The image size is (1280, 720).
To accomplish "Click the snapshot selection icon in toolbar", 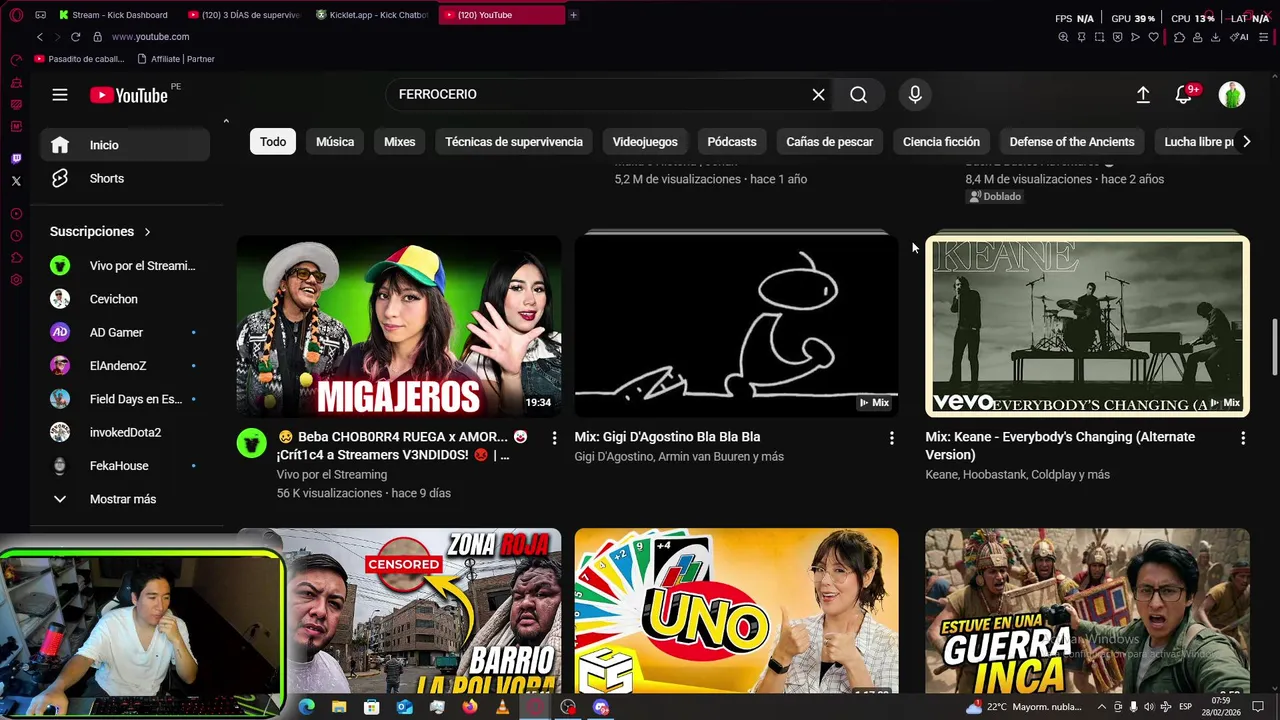I will click(x=1099, y=37).
